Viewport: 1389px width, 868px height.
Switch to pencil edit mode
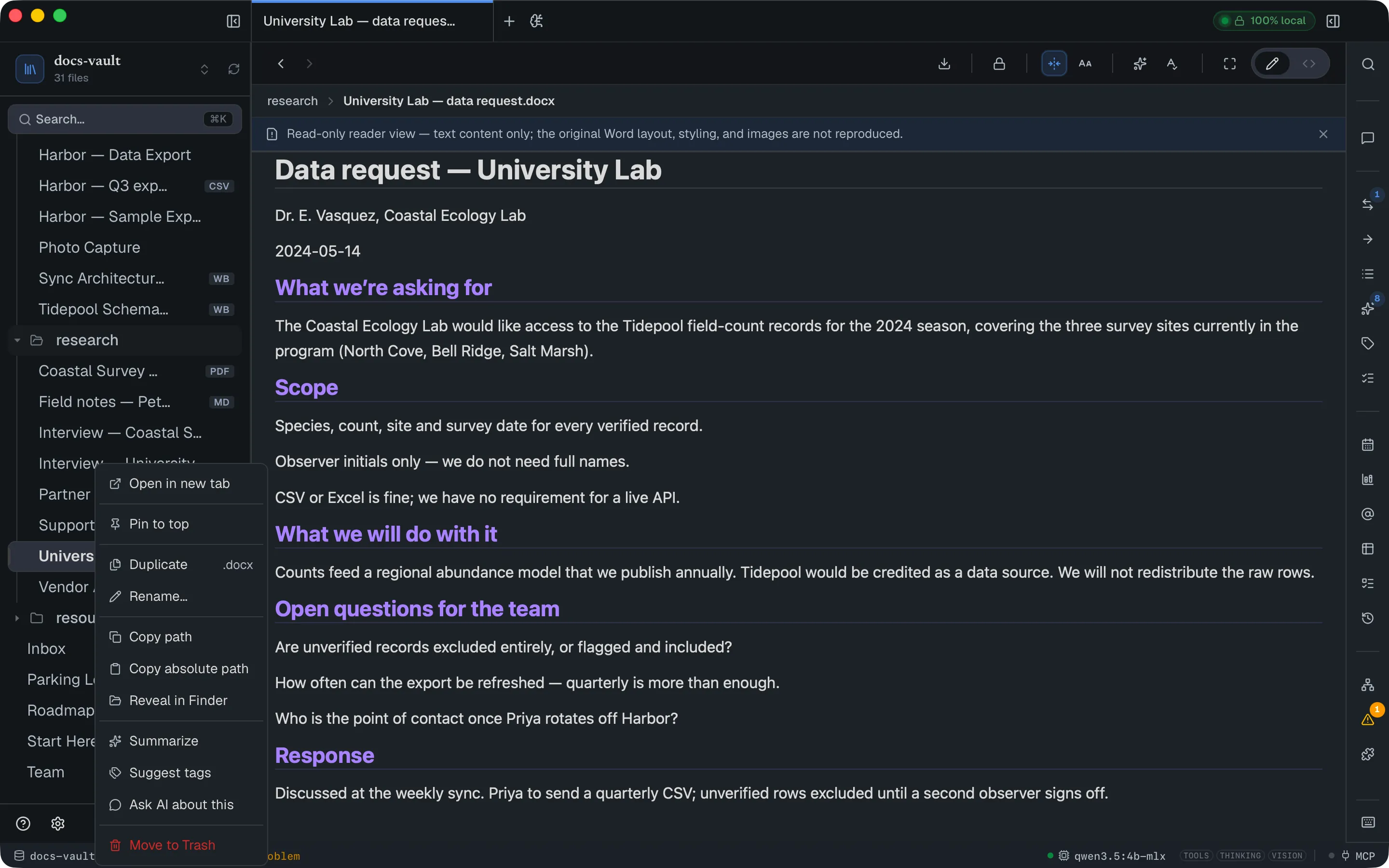[x=1272, y=64]
